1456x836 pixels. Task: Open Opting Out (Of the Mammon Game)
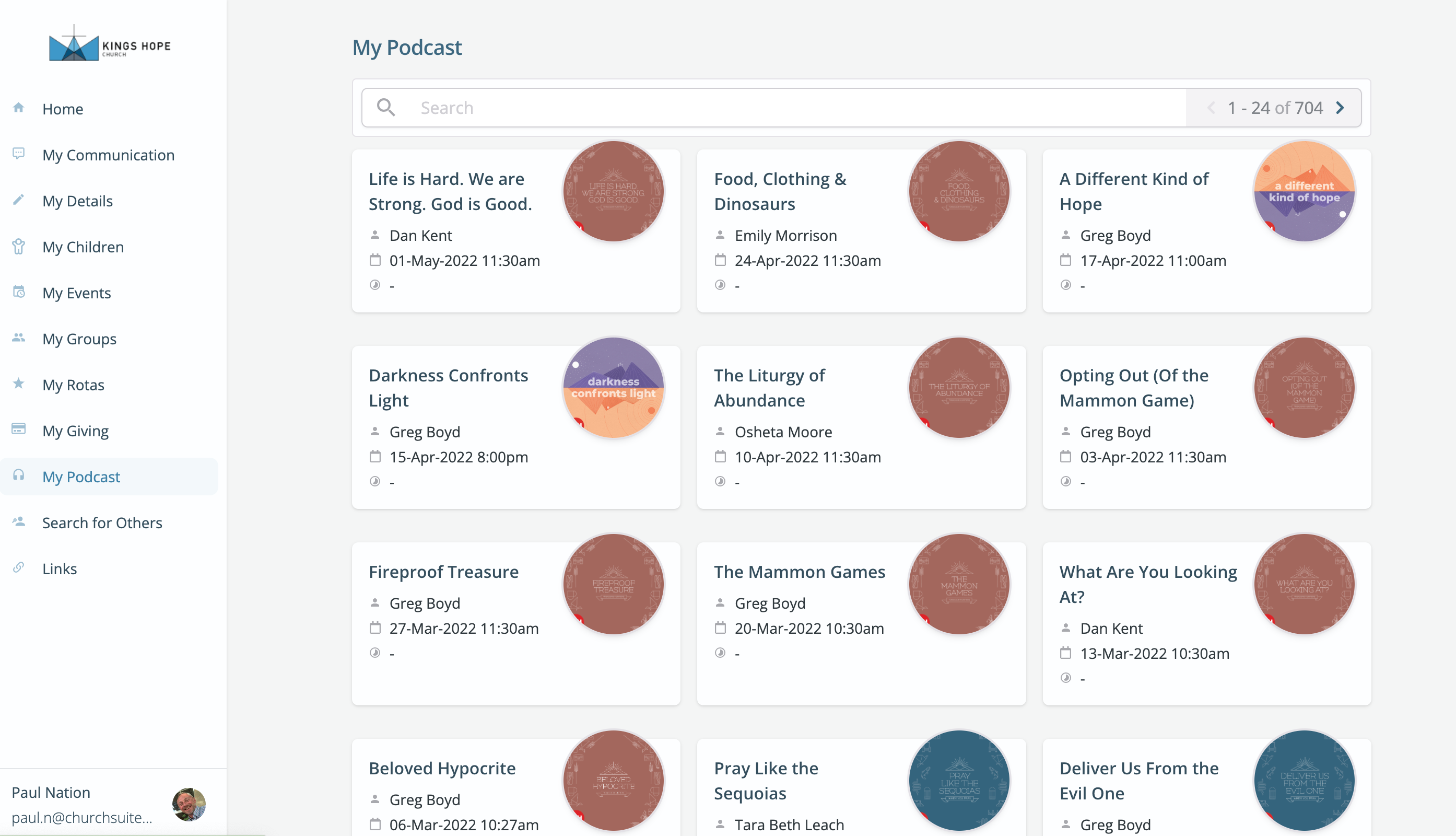coord(1133,388)
